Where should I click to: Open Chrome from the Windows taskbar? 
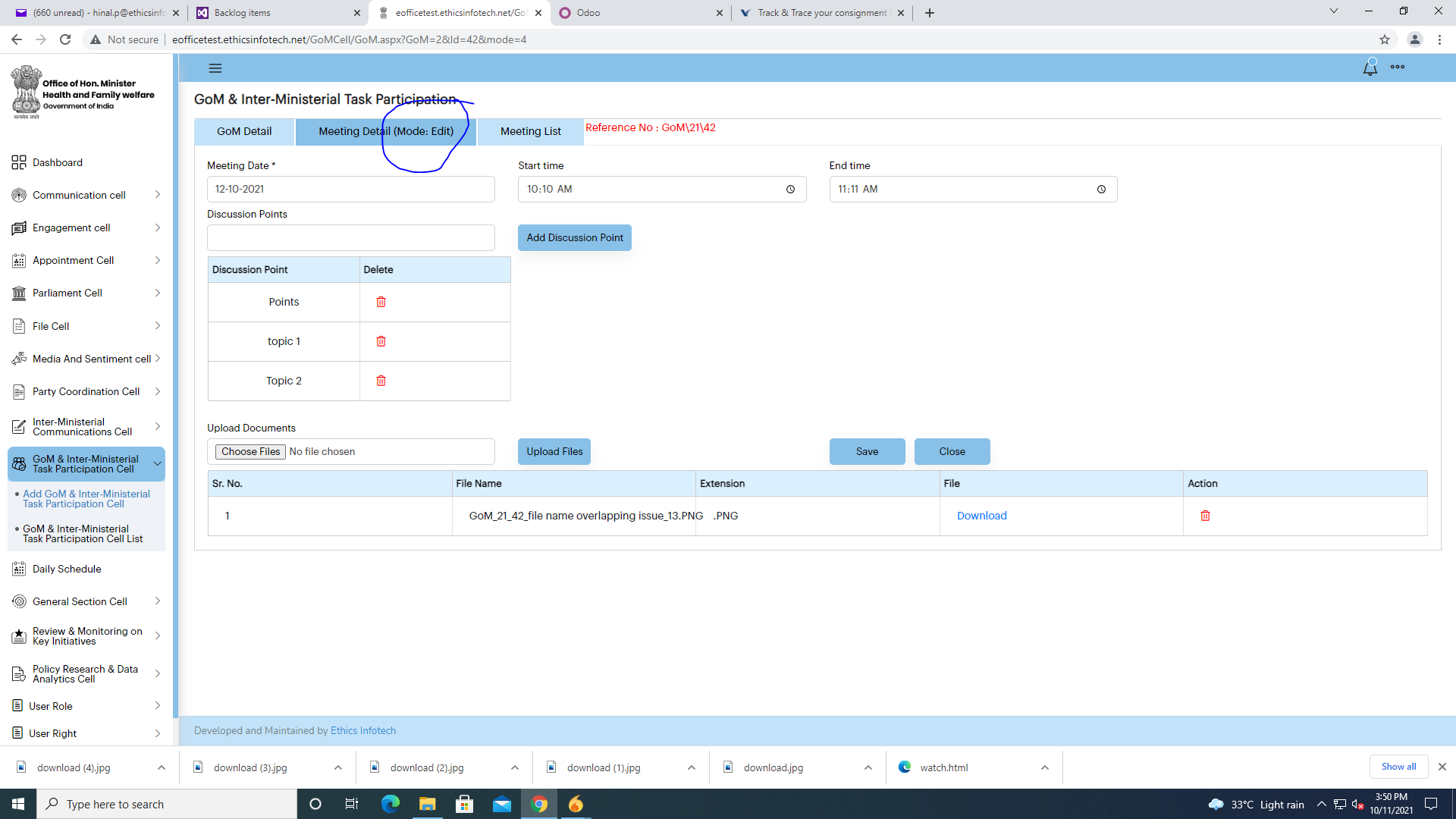539,804
